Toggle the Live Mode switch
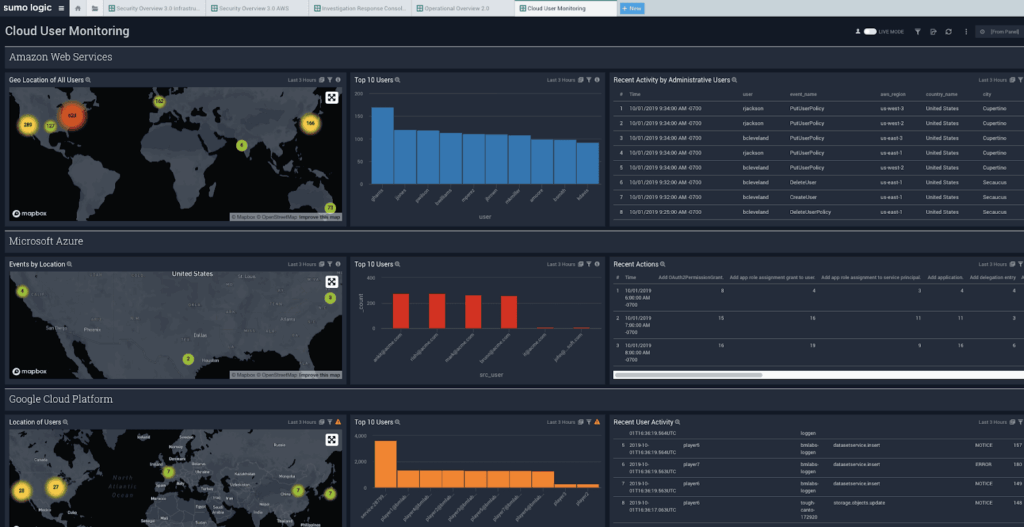Viewport: 1024px width, 527px height. [x=870, y=31]
